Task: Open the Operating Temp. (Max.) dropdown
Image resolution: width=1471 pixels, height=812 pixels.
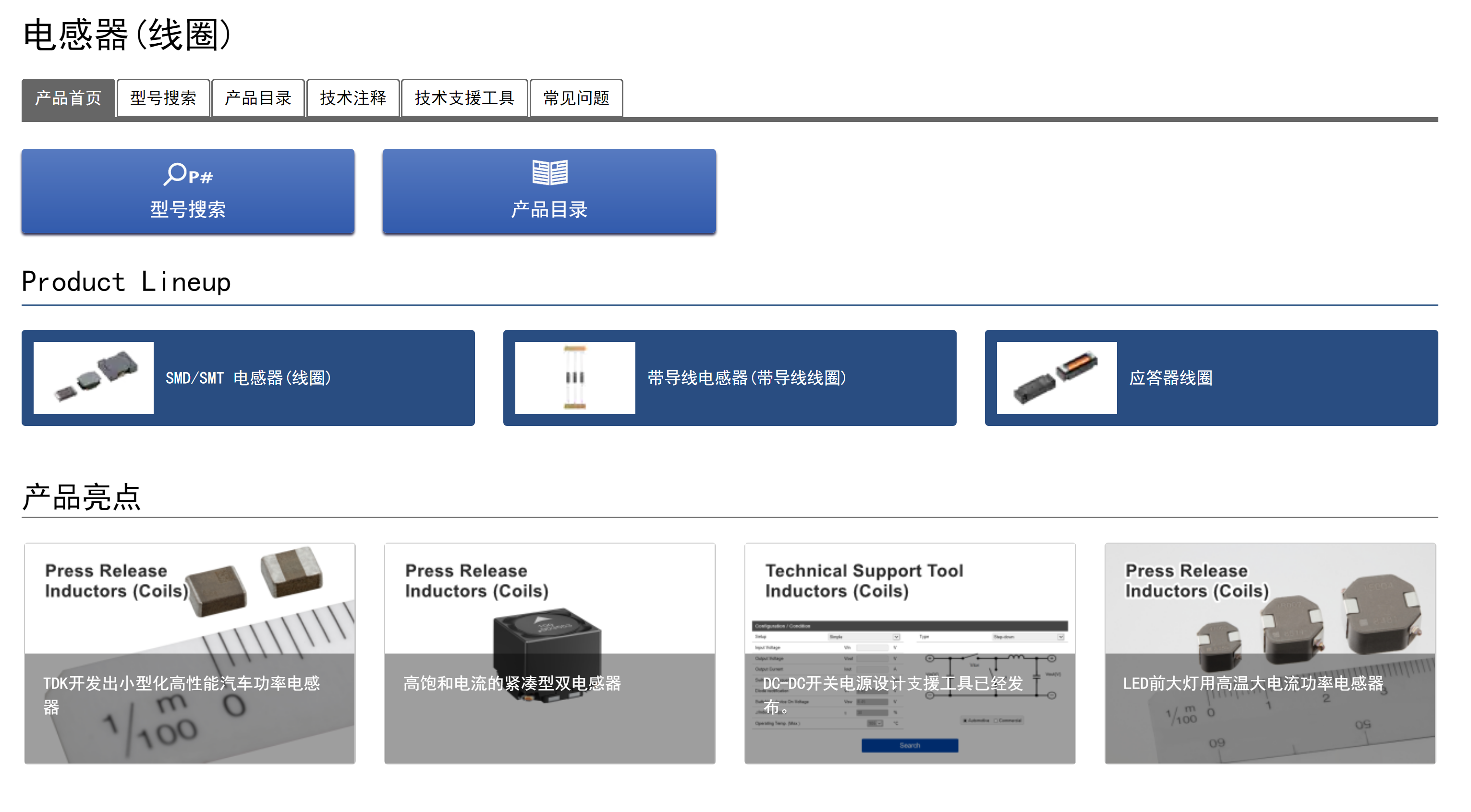Action: (x=875, y=724)
